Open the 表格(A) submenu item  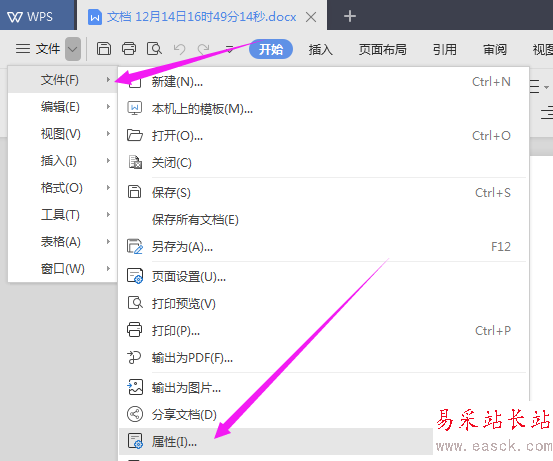[x=62, y=242]
